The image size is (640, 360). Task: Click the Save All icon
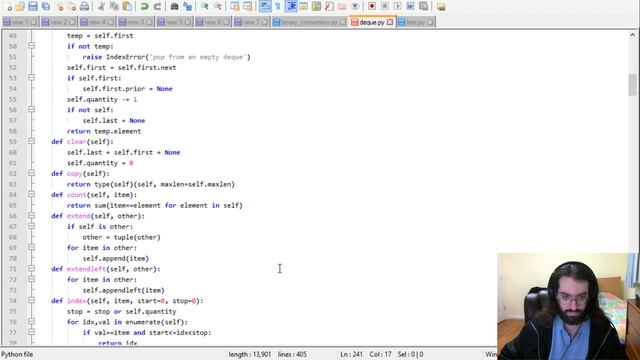pos(46,6)
